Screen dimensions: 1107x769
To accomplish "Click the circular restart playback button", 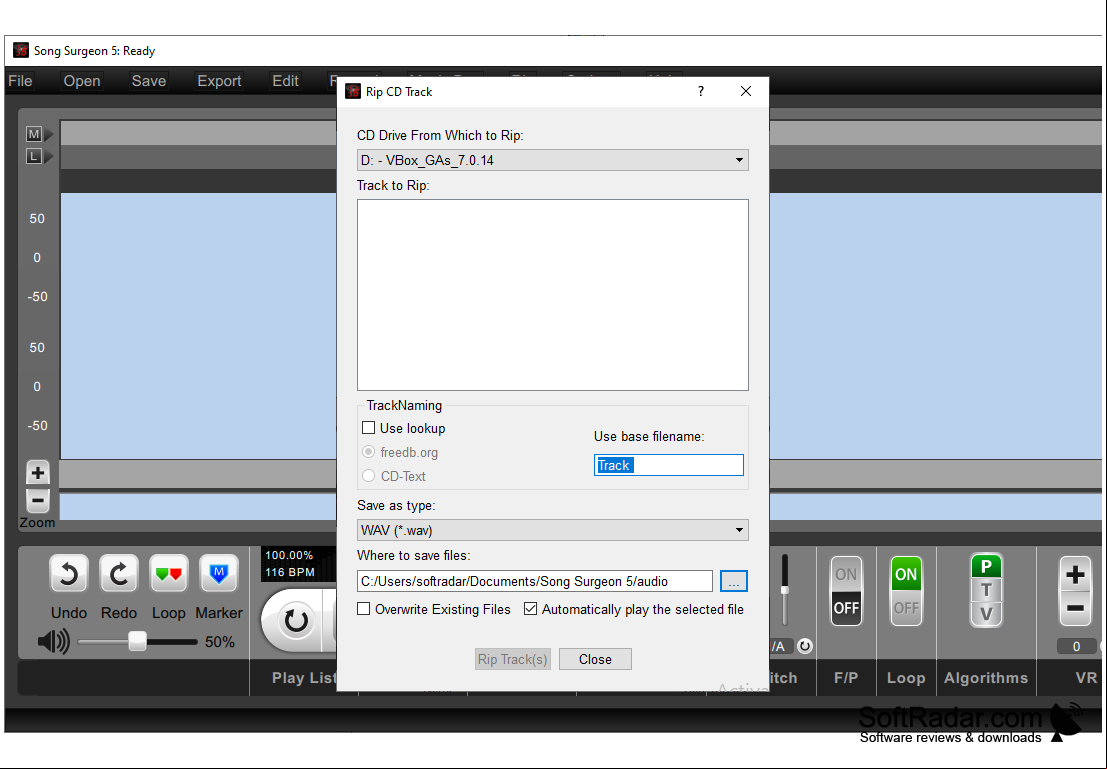I will [x=296, y=621].
